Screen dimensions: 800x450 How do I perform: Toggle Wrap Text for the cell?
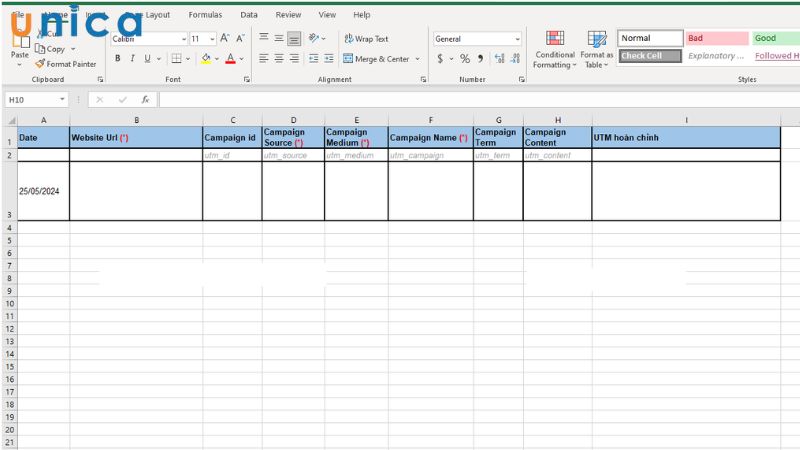click(366, 39)
